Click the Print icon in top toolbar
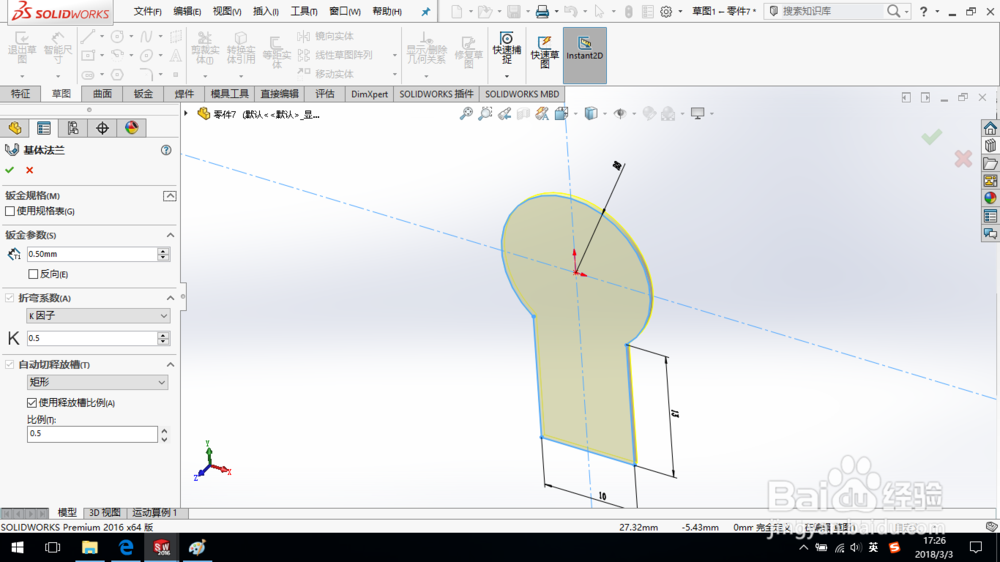1000x562 pixels. click(x=542, y=11)
